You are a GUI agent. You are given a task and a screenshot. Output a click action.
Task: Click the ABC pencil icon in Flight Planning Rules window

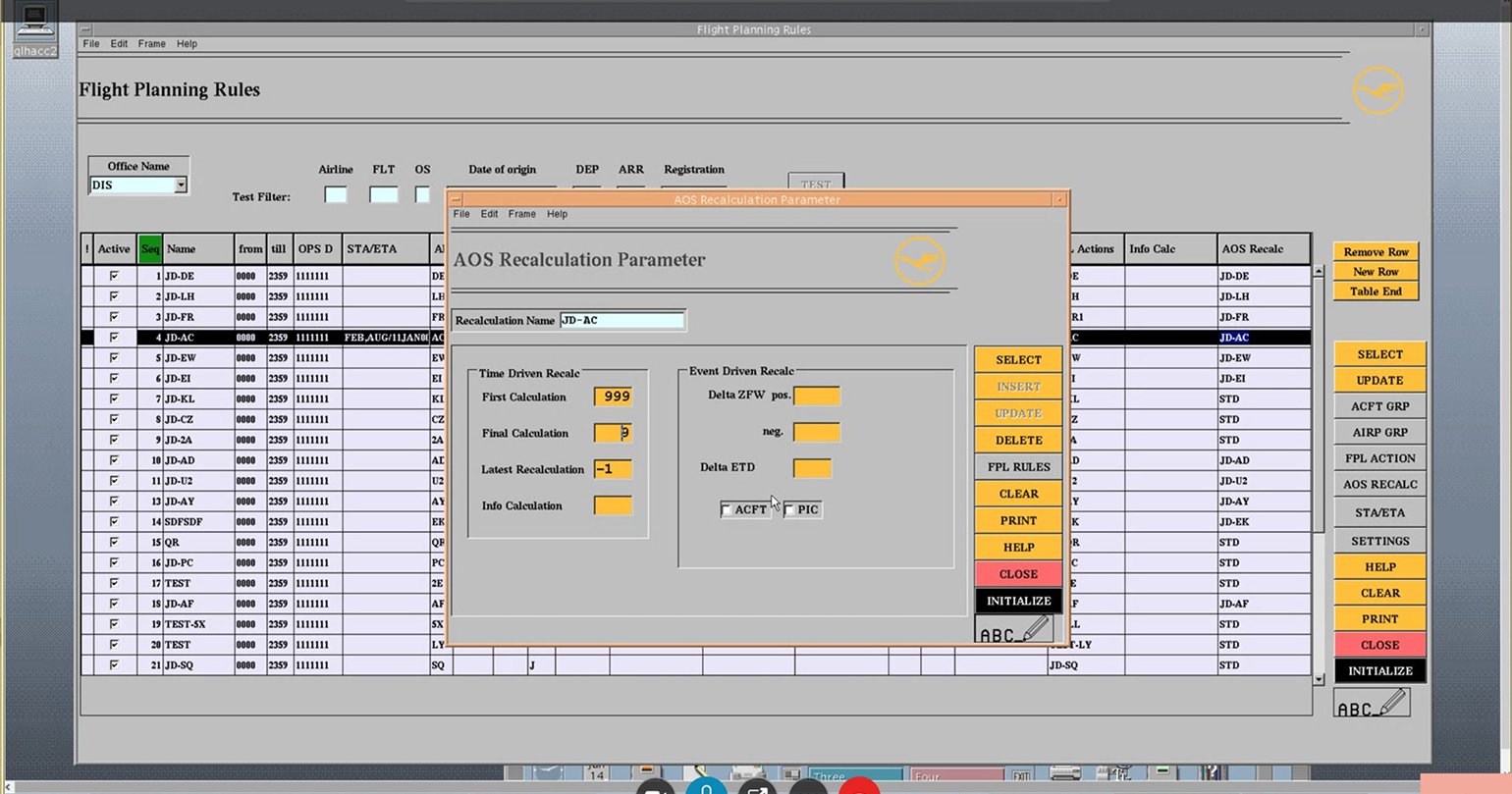[x=1372, y=704]
